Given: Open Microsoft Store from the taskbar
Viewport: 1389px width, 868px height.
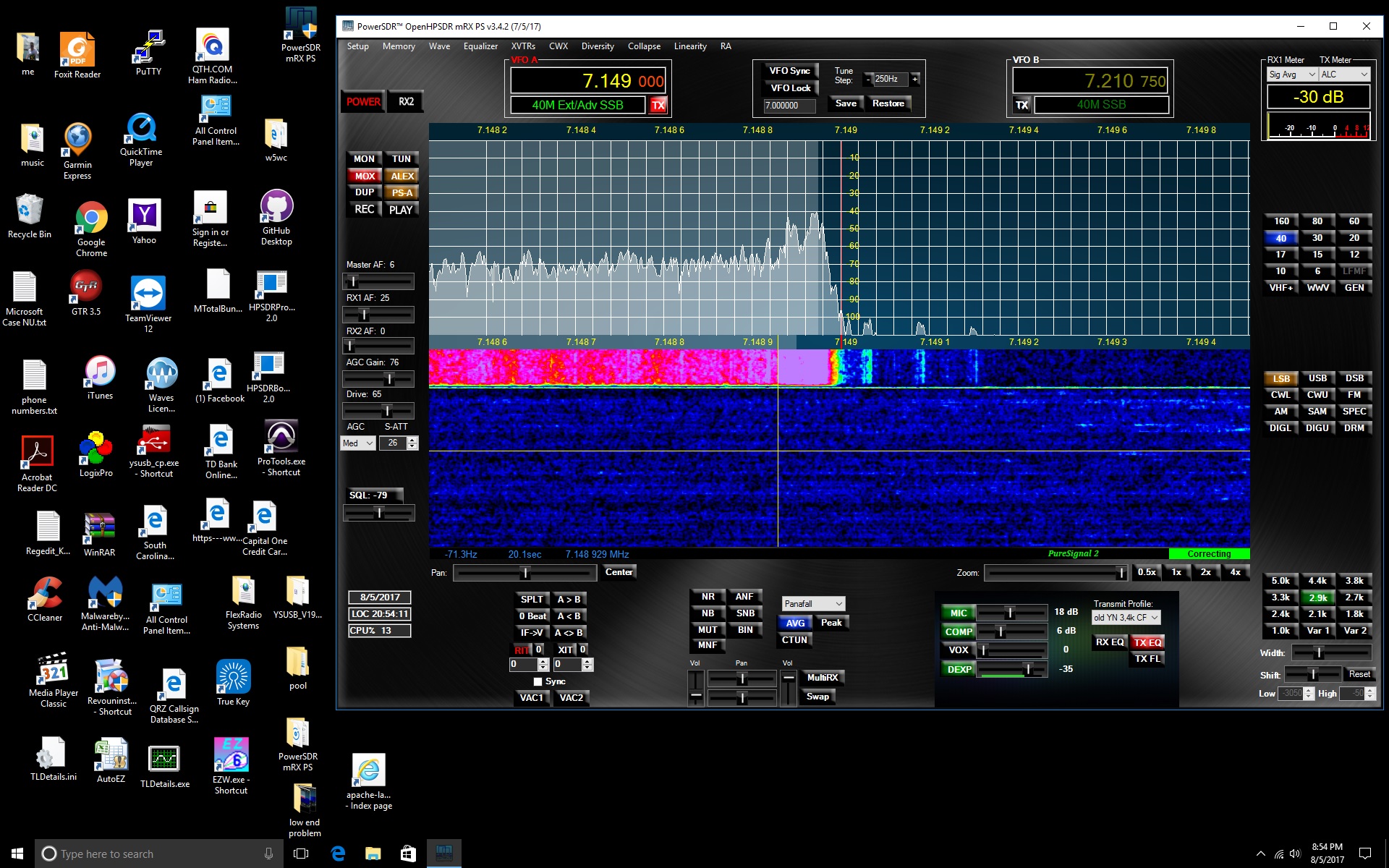Looking at the screenshot, I should [408, 854].
